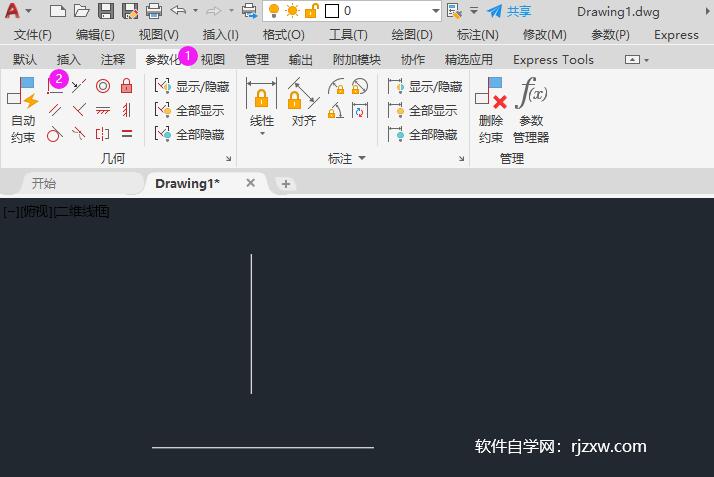Select the vertical line in drawing

pos(251,324)
